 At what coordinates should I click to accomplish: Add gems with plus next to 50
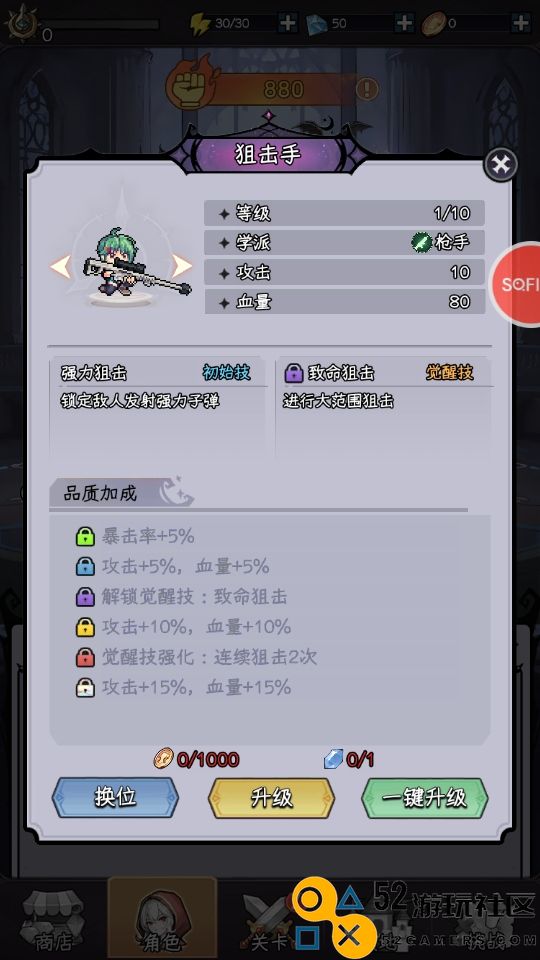pyautogui.click(x=404, y=23)
